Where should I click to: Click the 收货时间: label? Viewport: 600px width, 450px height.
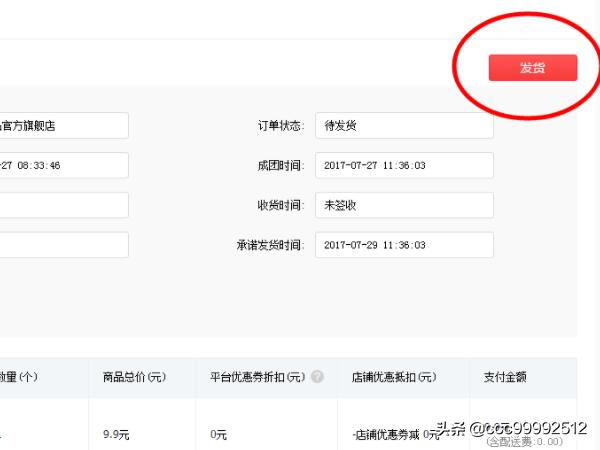281,205
